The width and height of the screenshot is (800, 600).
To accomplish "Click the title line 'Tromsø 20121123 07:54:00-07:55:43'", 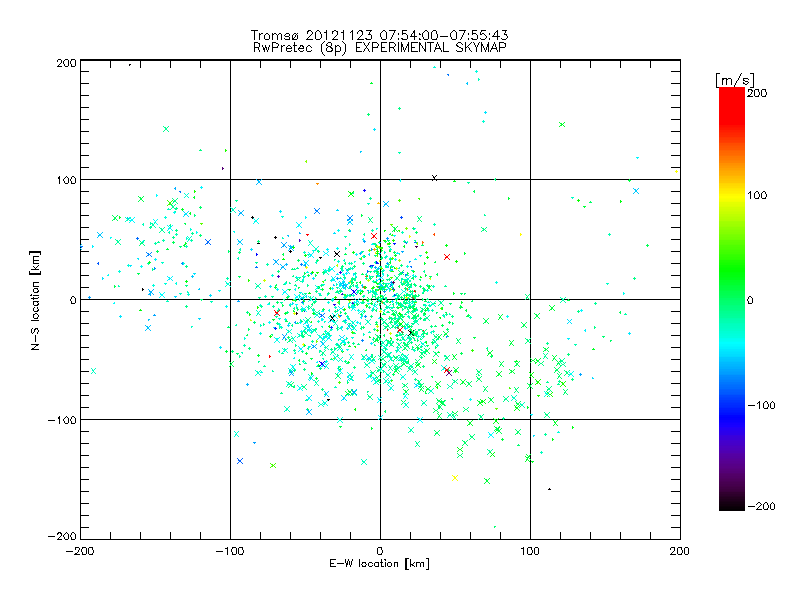I will pyautogui.click(x=379, y=35).
